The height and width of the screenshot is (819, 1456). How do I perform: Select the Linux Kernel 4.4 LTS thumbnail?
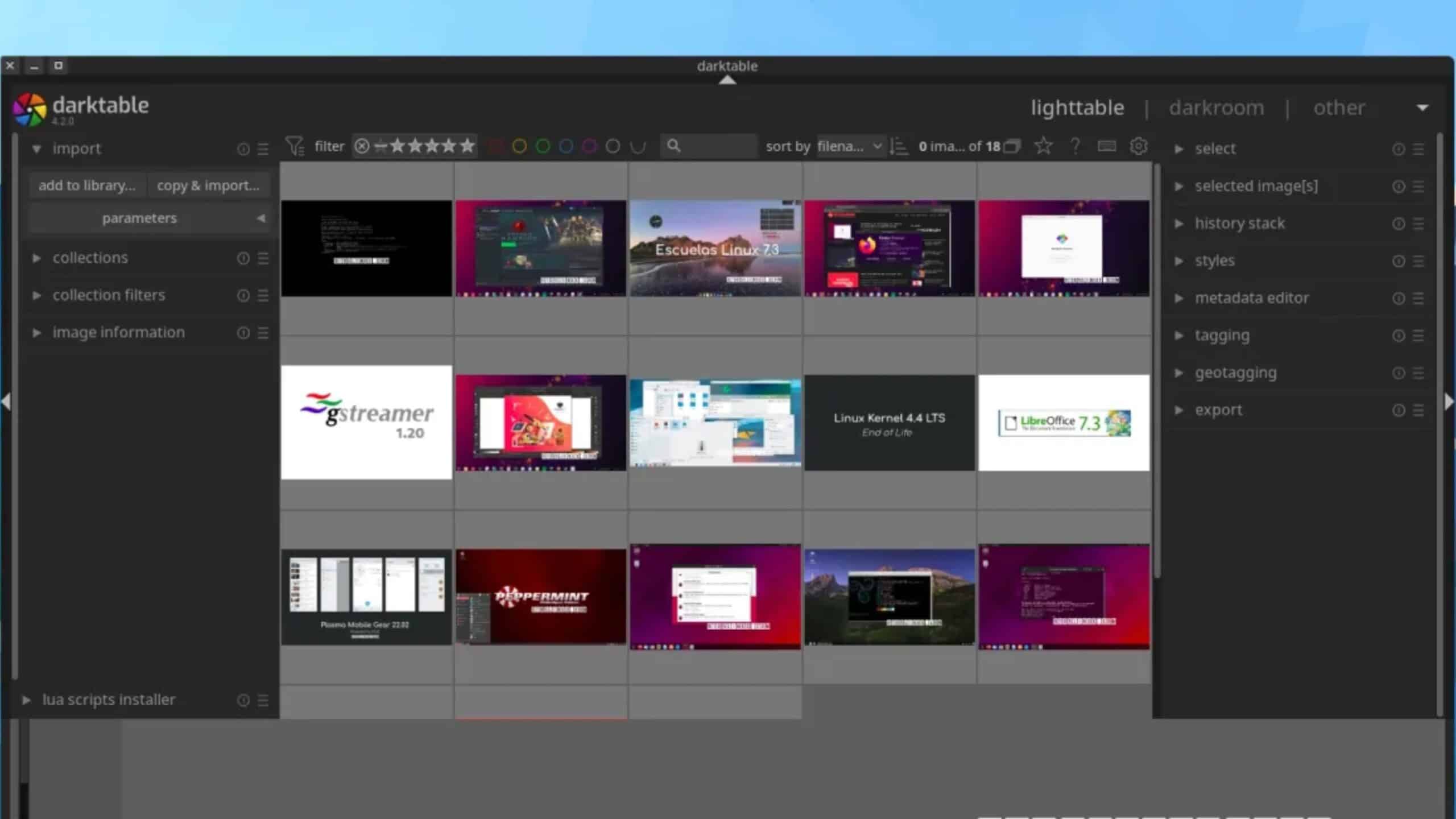[890, 423]
